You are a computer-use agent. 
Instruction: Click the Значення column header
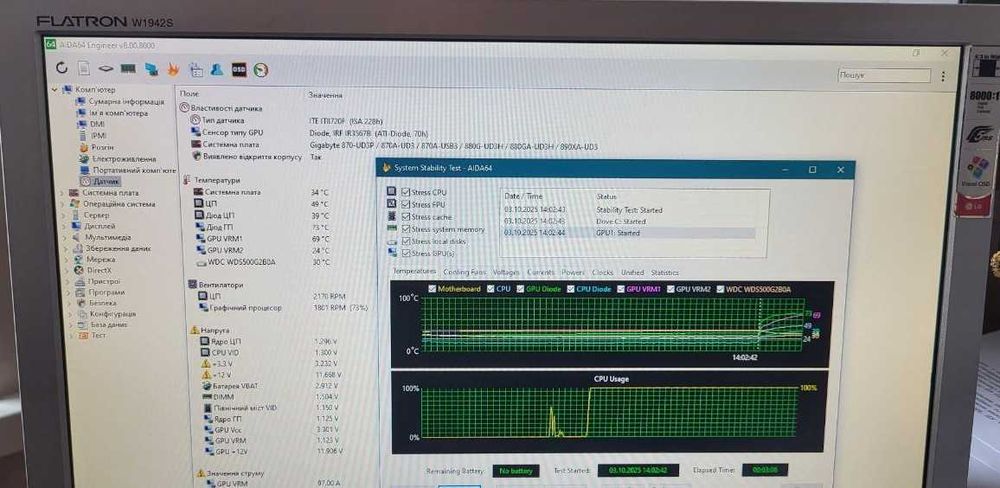coord(325,95)
